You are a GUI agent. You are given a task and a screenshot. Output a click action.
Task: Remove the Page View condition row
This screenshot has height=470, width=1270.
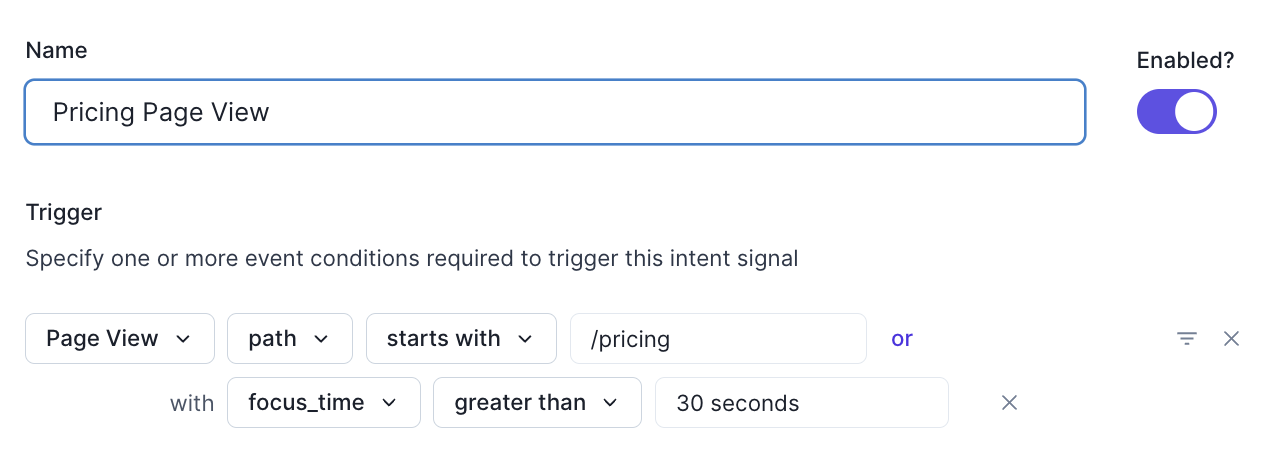(x=1232, y=339)
